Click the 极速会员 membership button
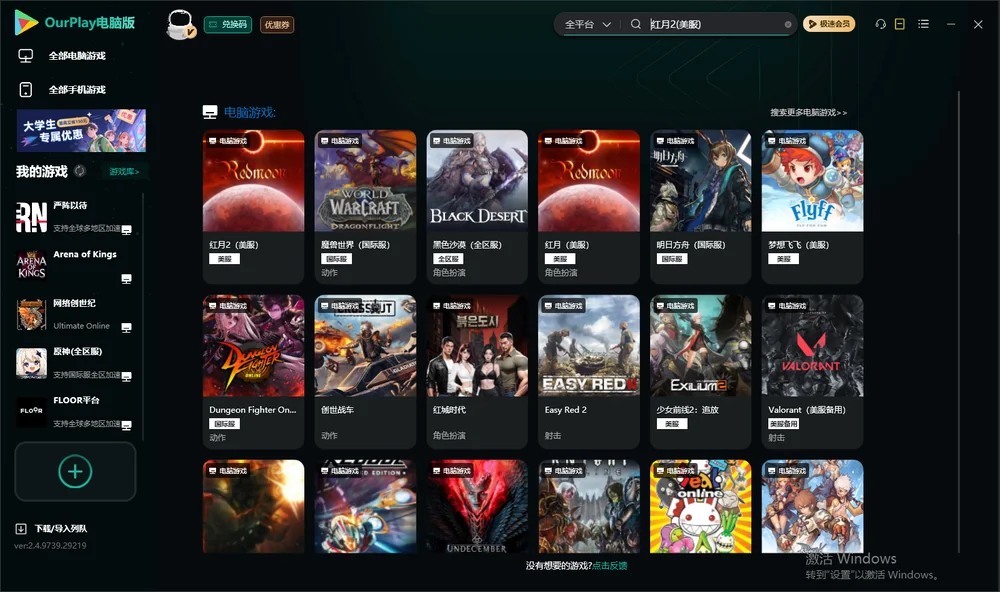The height and width of the screenshot is (592, 1000). [x=829, y=24]
